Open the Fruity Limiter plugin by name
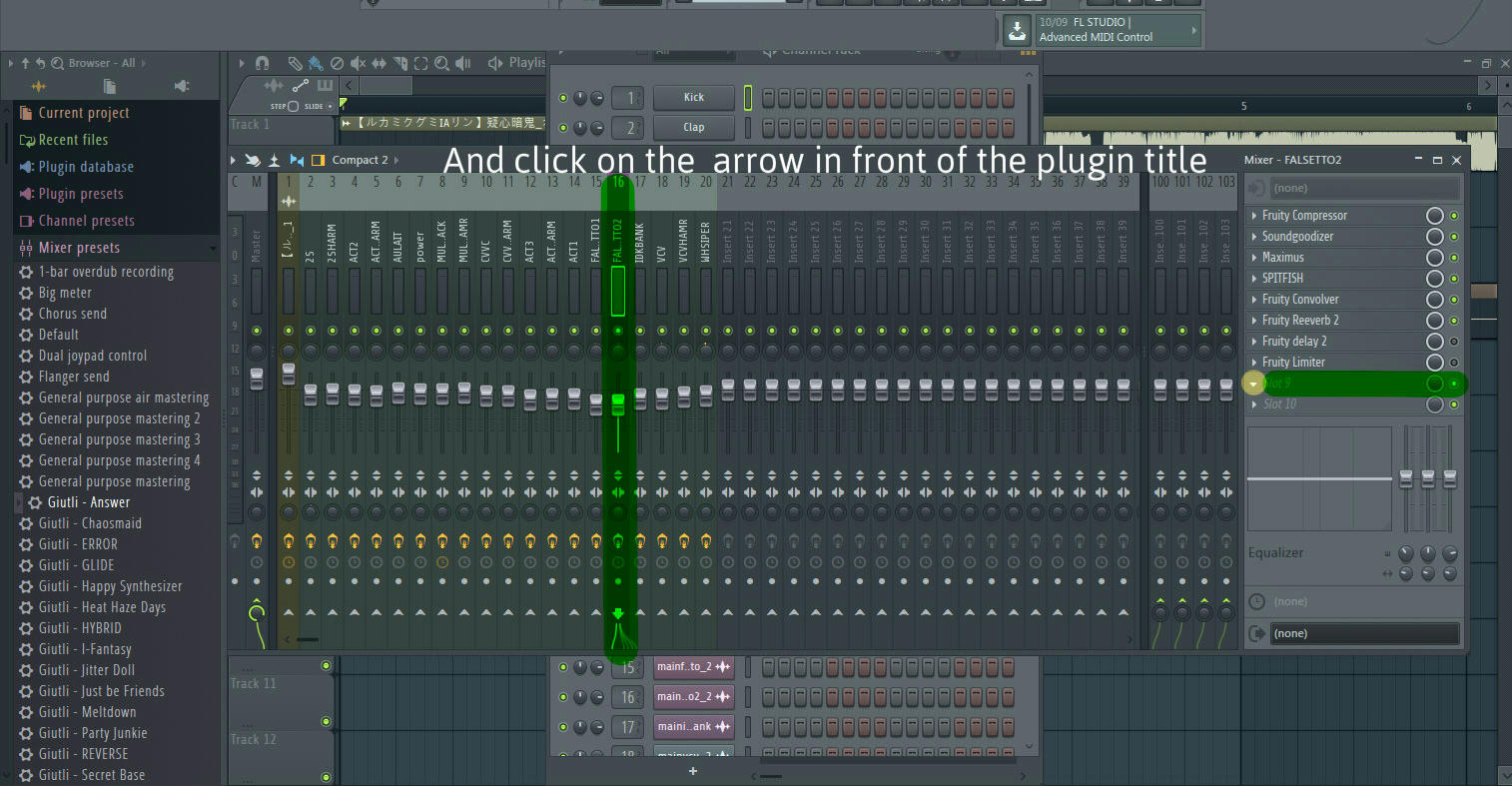 (x=1293, y=363)
